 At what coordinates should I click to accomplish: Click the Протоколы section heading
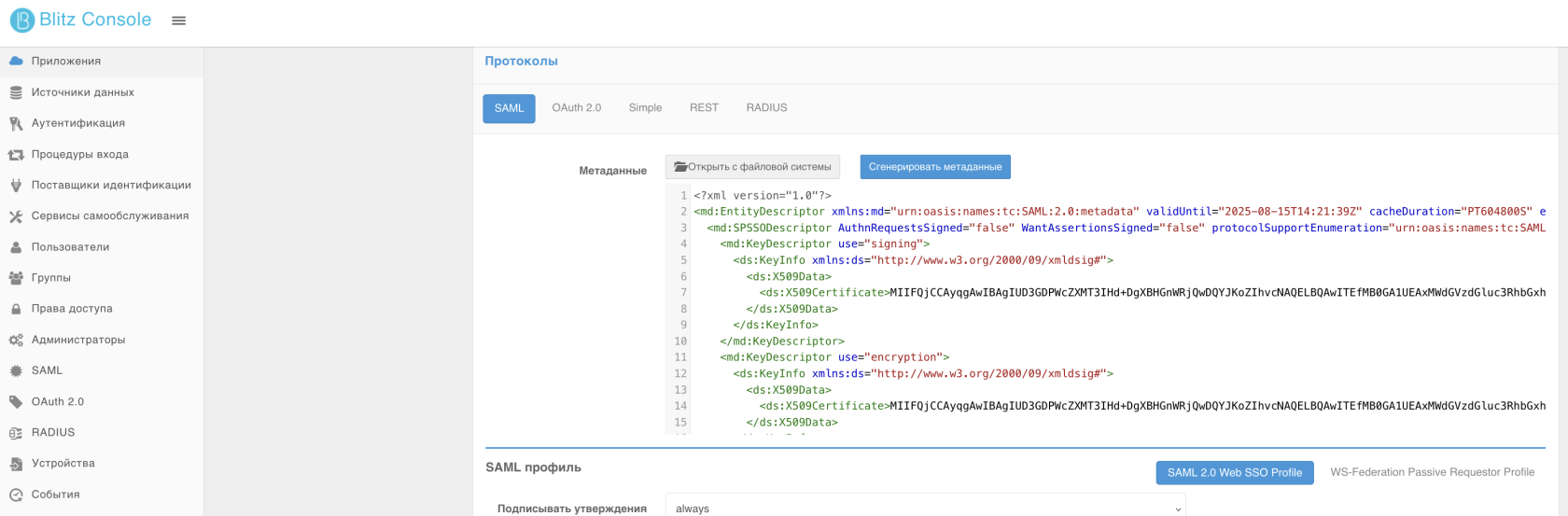[521, 62]
